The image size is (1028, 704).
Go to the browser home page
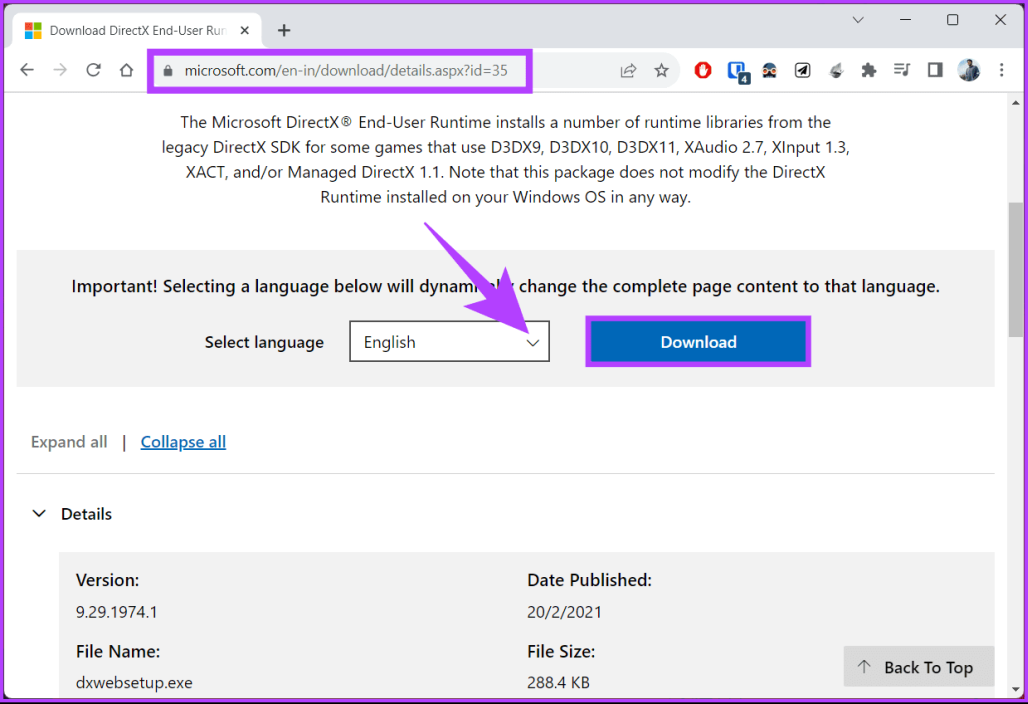[126, 70]
